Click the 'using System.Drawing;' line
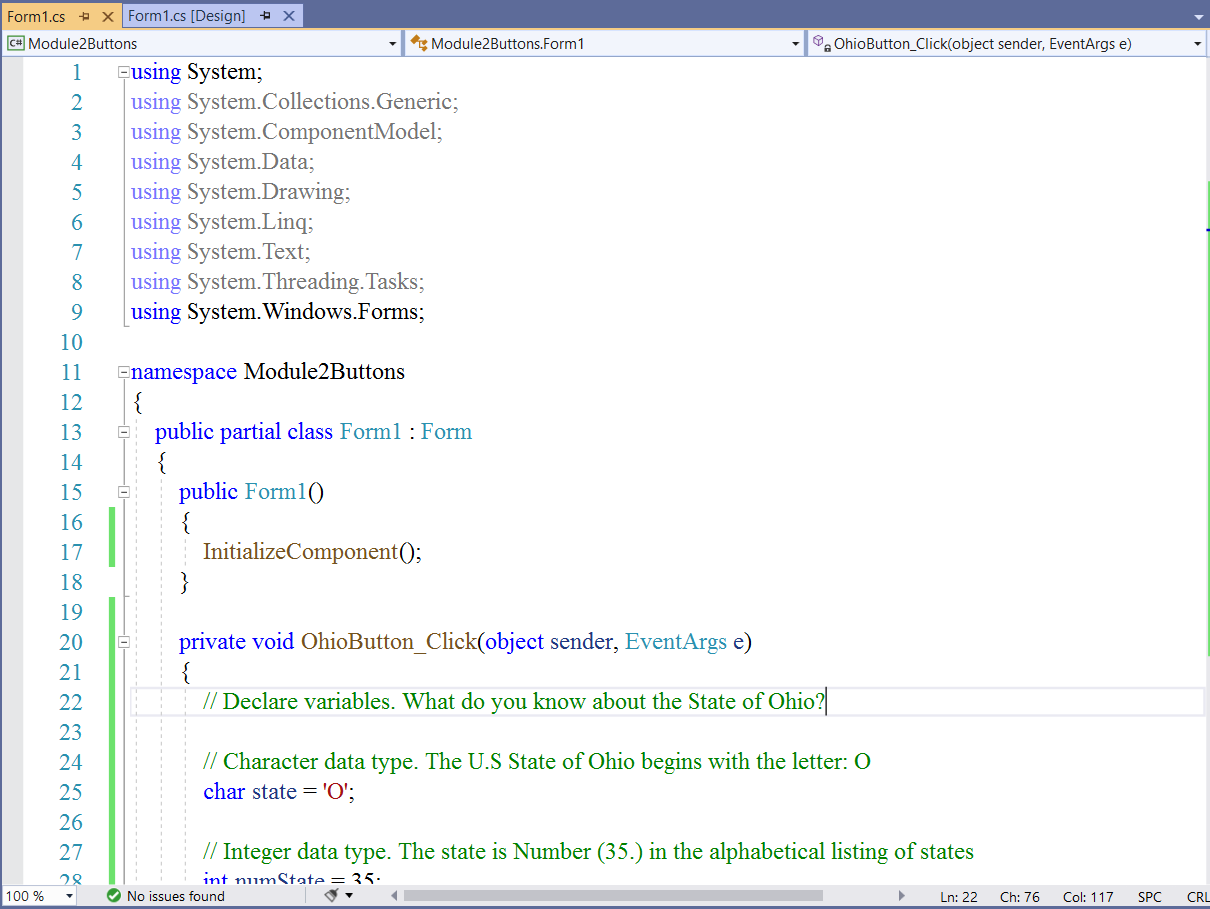The height and width of the screenshot is (909, 1210). coord(241,192)
